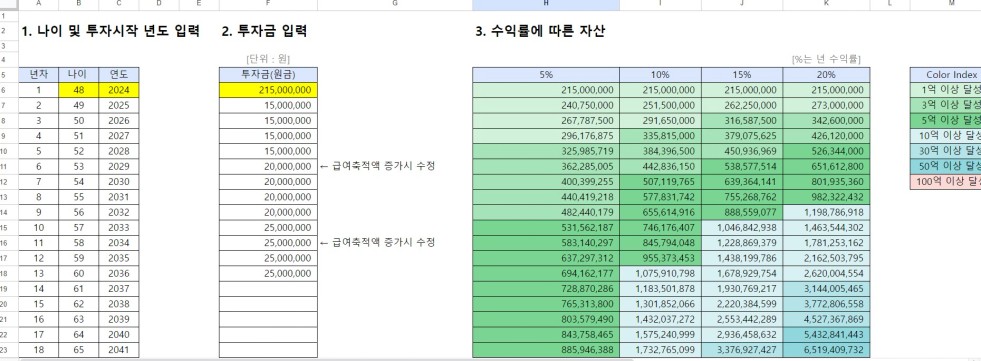Screen dimensions: 981x361
Task: Click column header G
Action: click(395, 4)
